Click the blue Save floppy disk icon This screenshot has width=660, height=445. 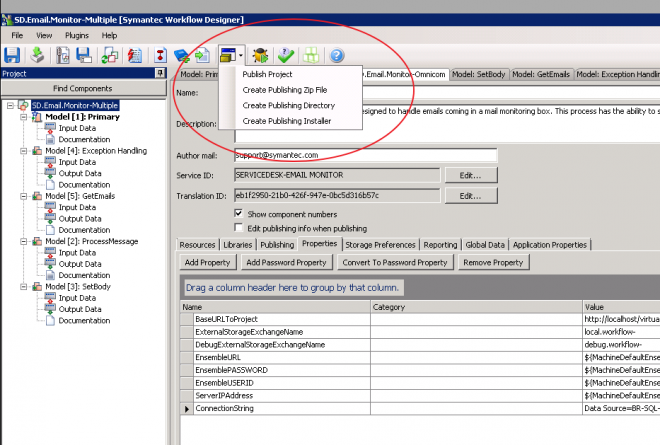tap(13, 55)
